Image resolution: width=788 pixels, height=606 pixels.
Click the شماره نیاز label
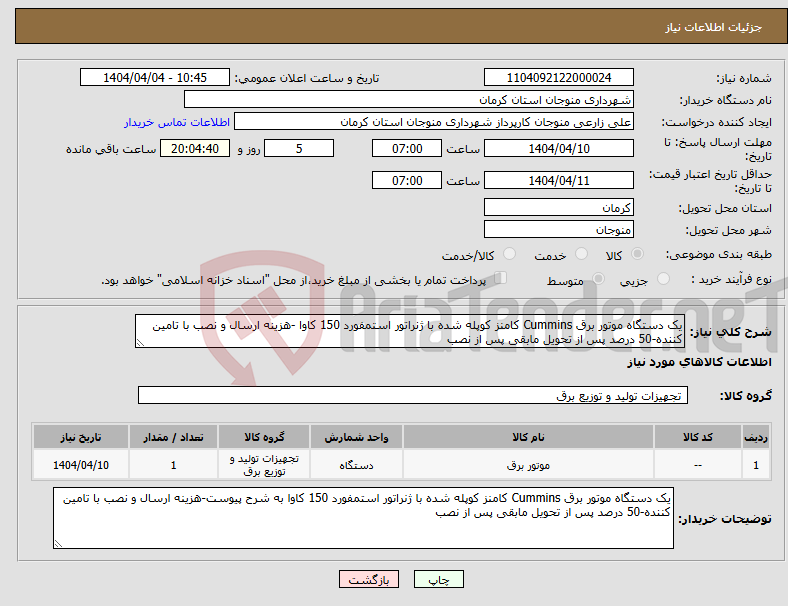[x=744, y=78]
